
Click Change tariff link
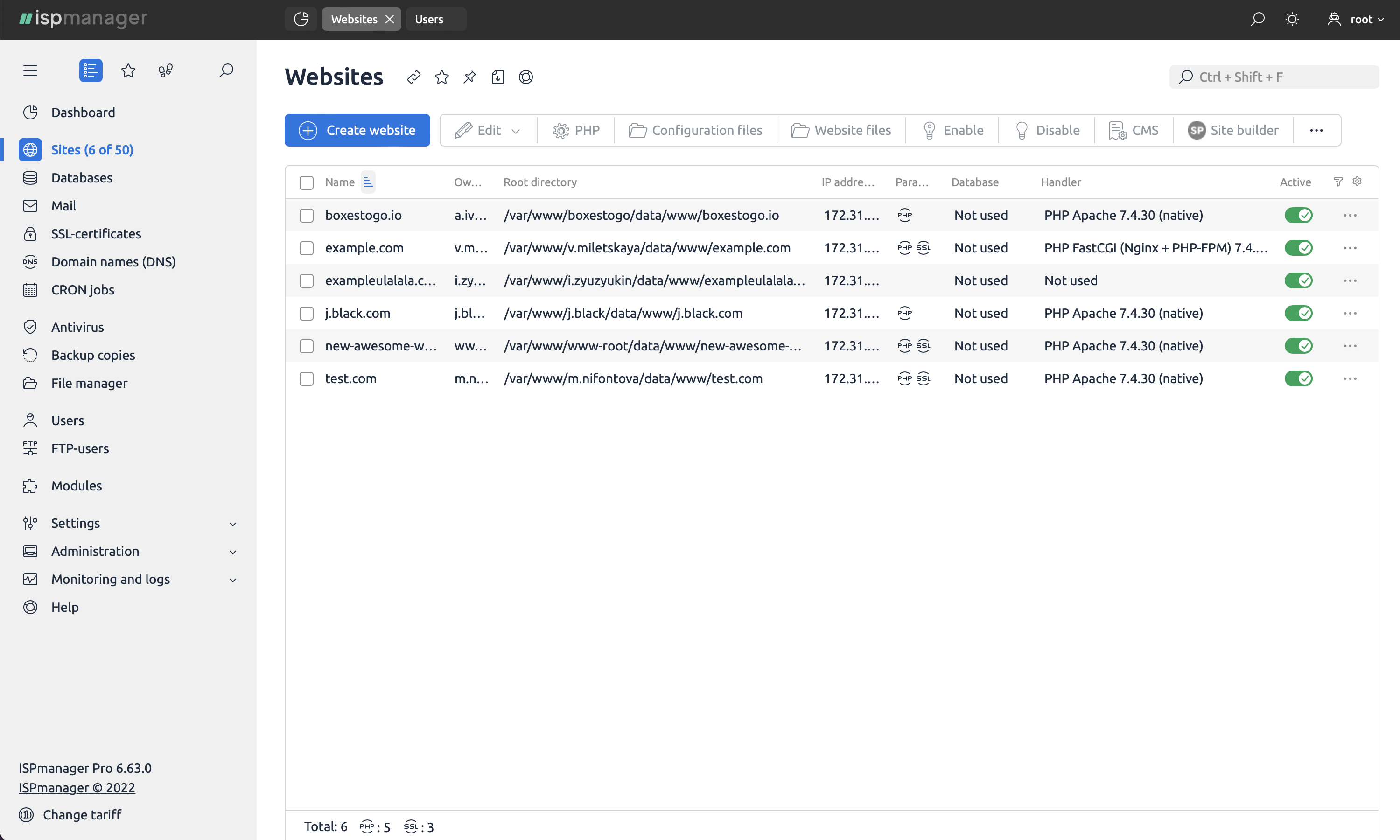71,814
